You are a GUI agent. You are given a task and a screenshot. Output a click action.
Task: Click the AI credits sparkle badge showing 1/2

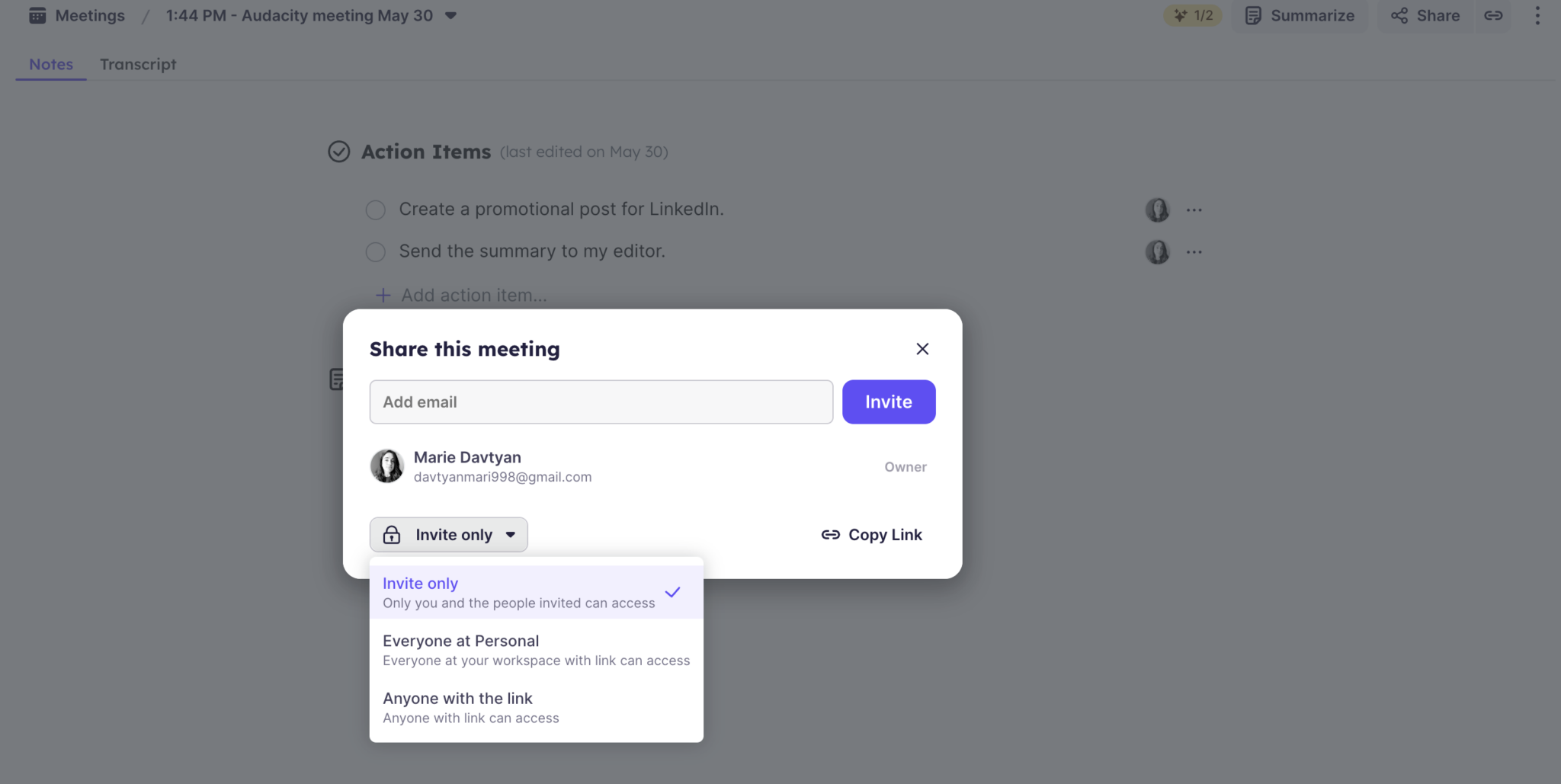[x=1192, y=14]
